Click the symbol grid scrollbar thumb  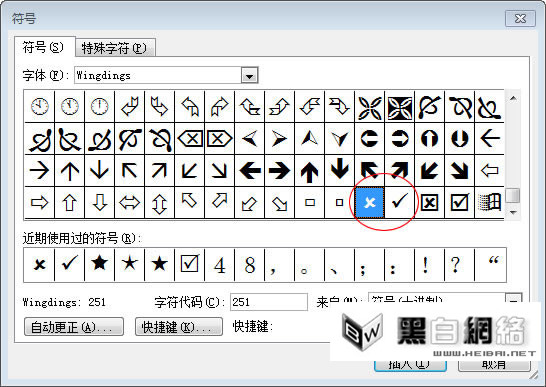tap(513, 195)
